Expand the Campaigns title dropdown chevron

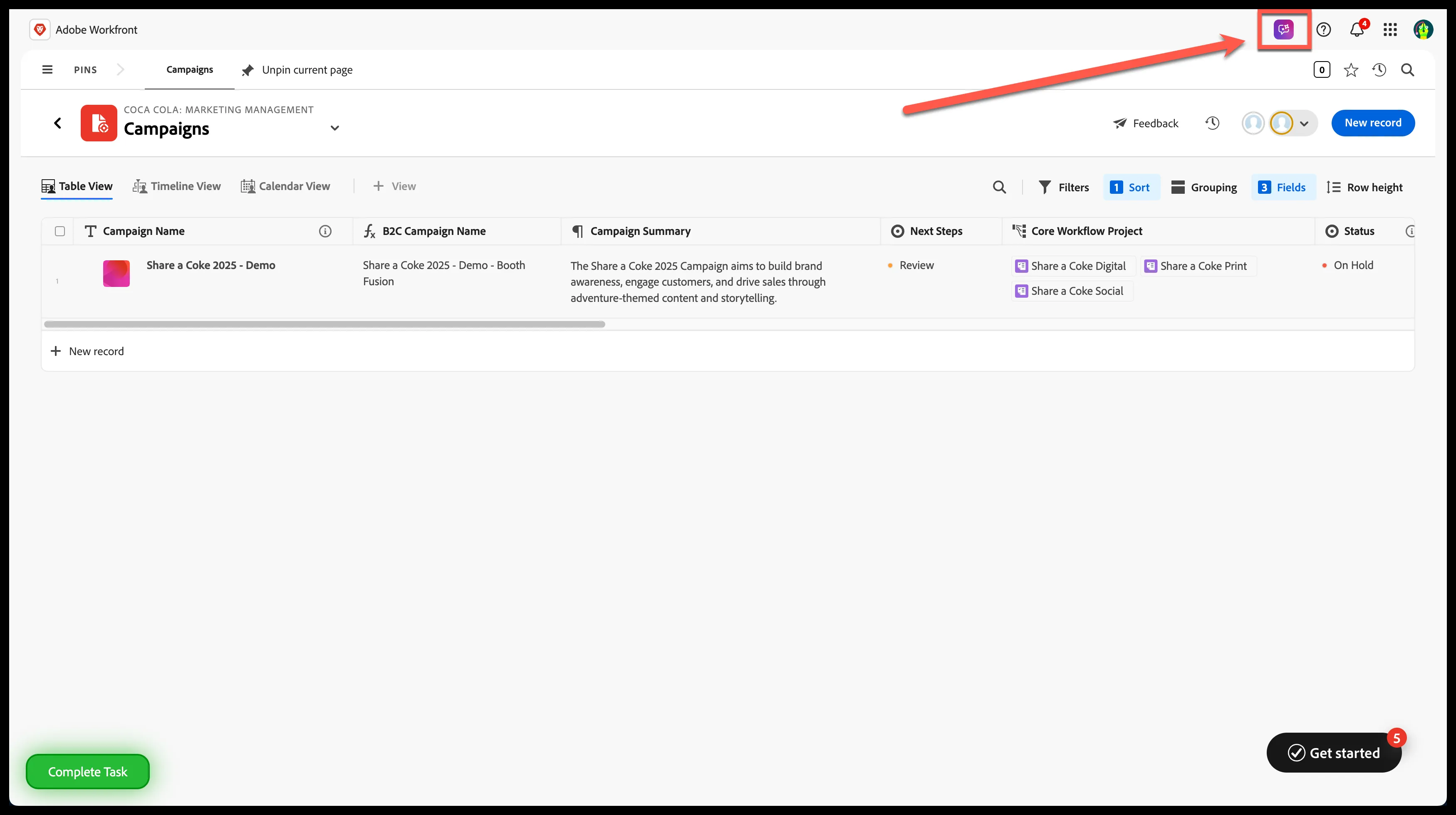334,128
